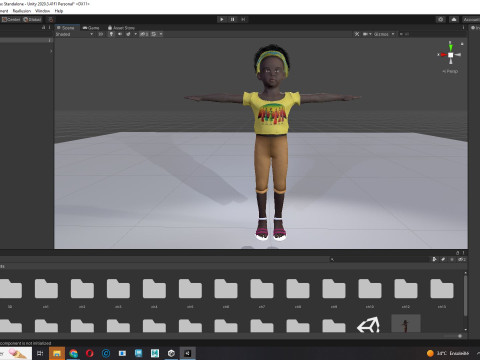480x360 pixels.
Task: Switch to the Game tab
Action: coord(91,28)
